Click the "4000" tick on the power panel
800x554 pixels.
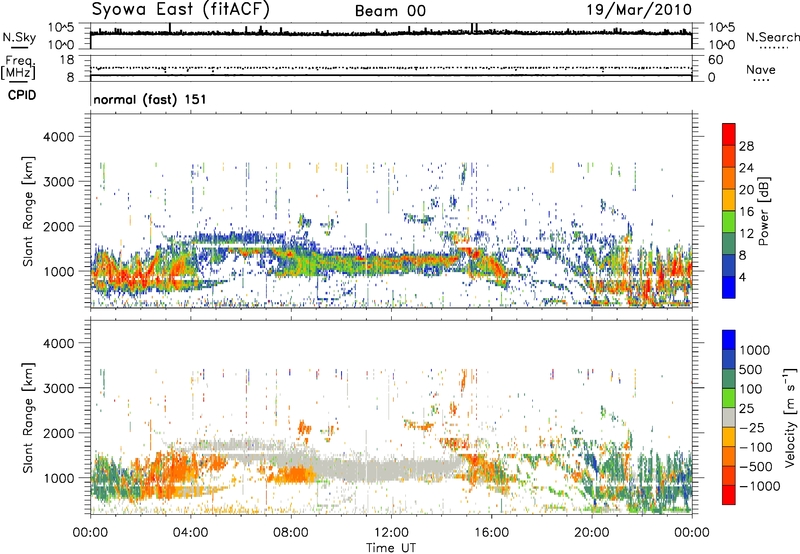click(x=58, y=137)
